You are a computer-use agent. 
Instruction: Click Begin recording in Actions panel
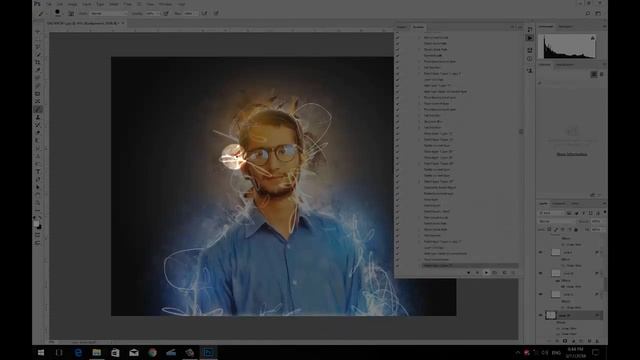[477, 272]
